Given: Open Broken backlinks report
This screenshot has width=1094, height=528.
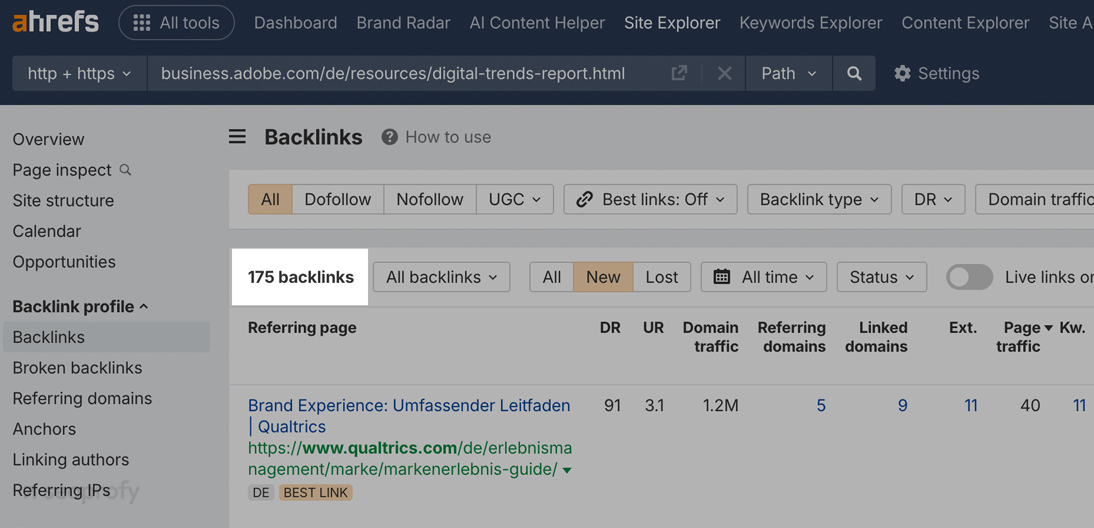Looking at the screenshot, I should 77,368.
